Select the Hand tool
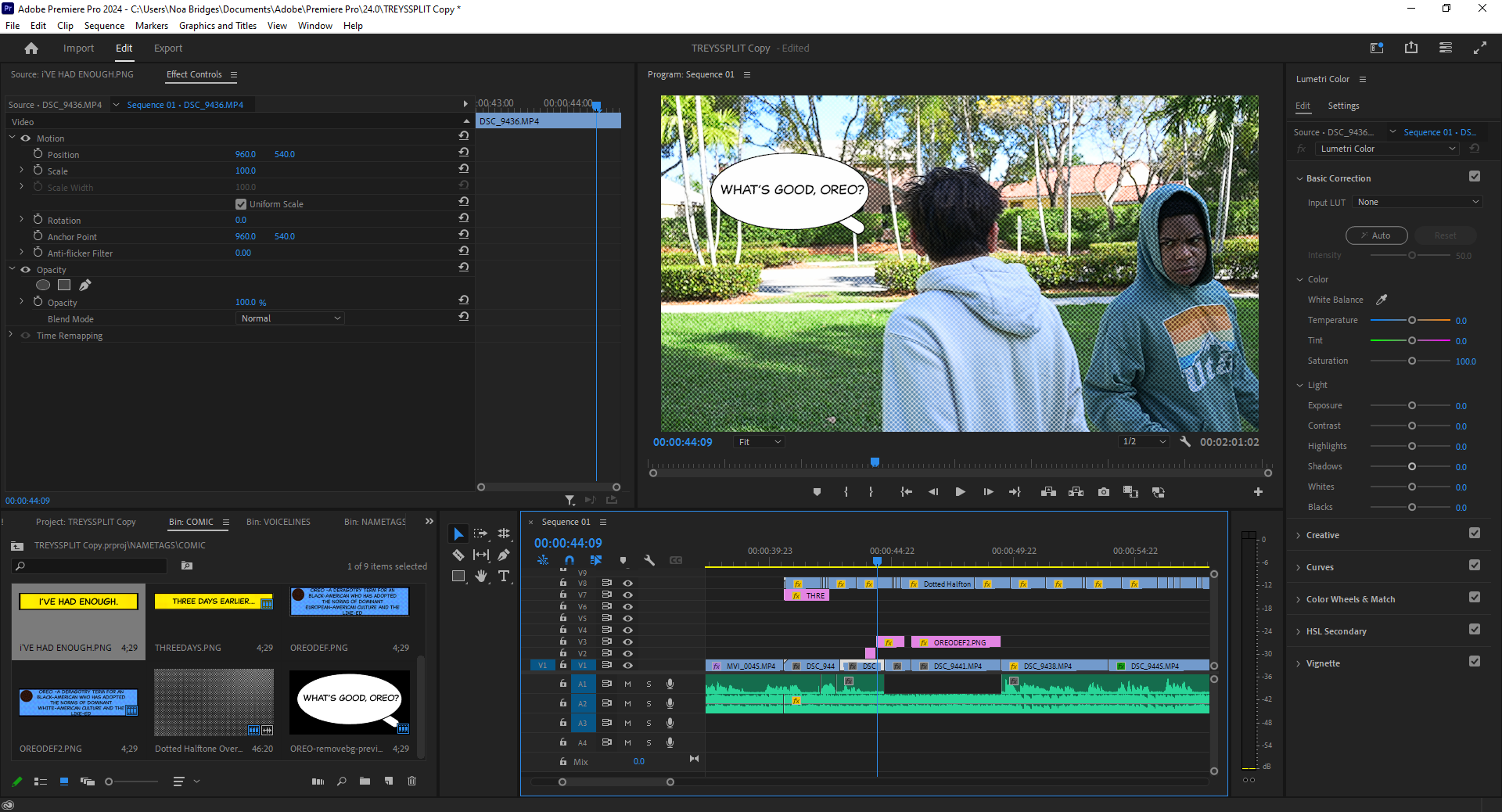Image resolution: width=1502 pixels, height=812 pixels. point(481,576)
